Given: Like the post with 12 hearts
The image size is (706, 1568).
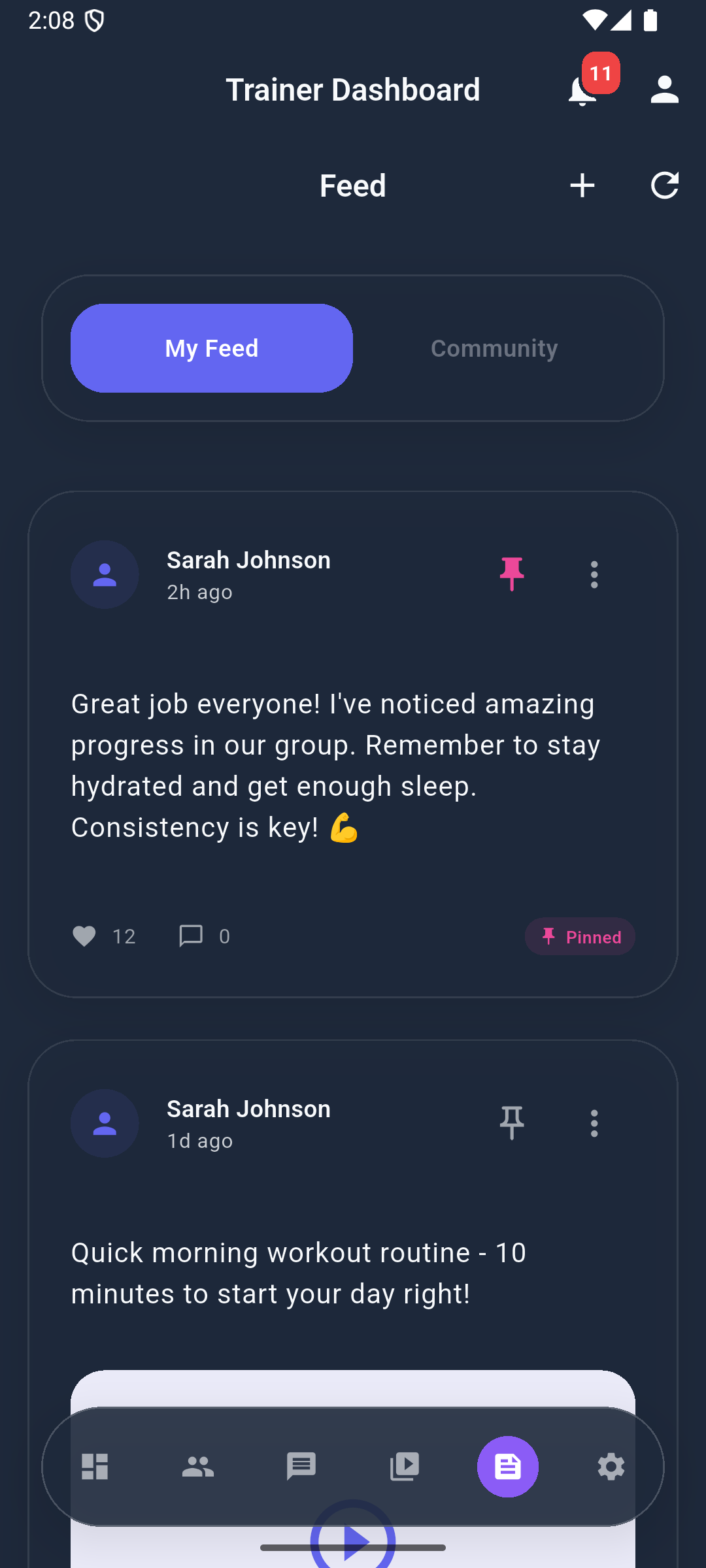Looking at the screenshot, I should 84,936.
